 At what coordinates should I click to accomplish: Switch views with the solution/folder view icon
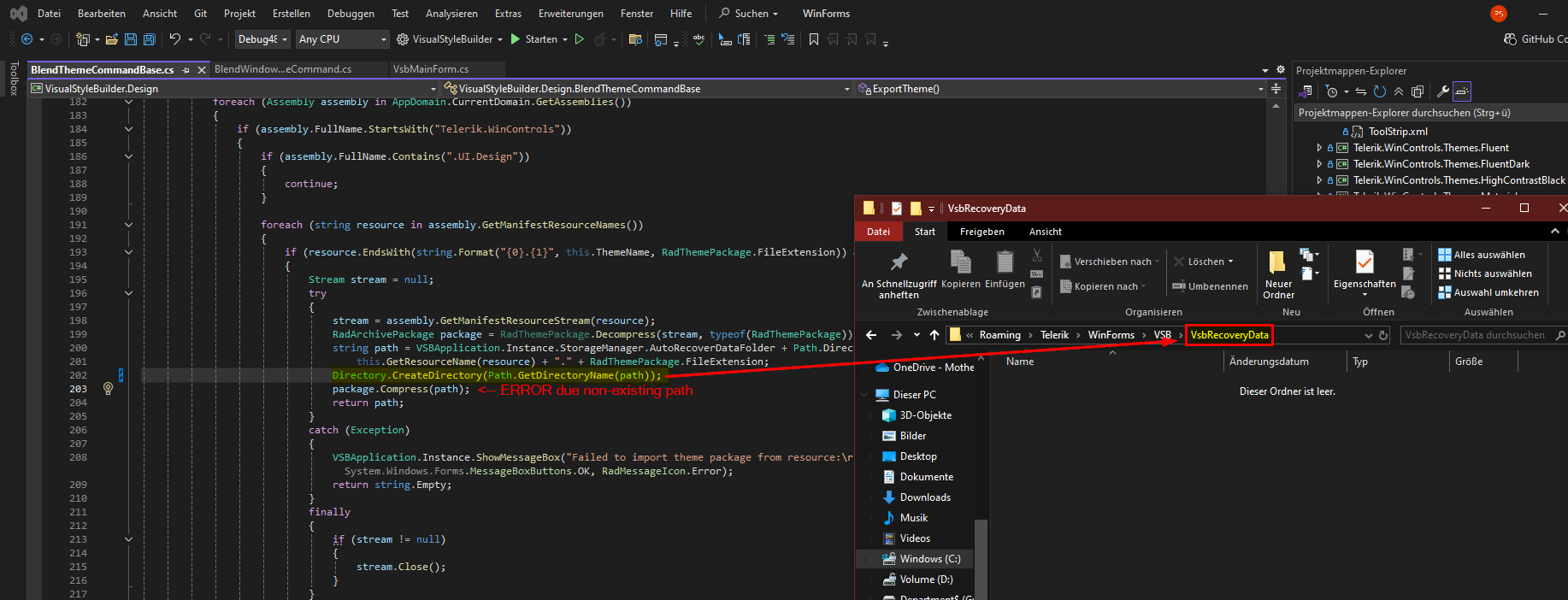pyautogui.click(x=1306, y=91)
